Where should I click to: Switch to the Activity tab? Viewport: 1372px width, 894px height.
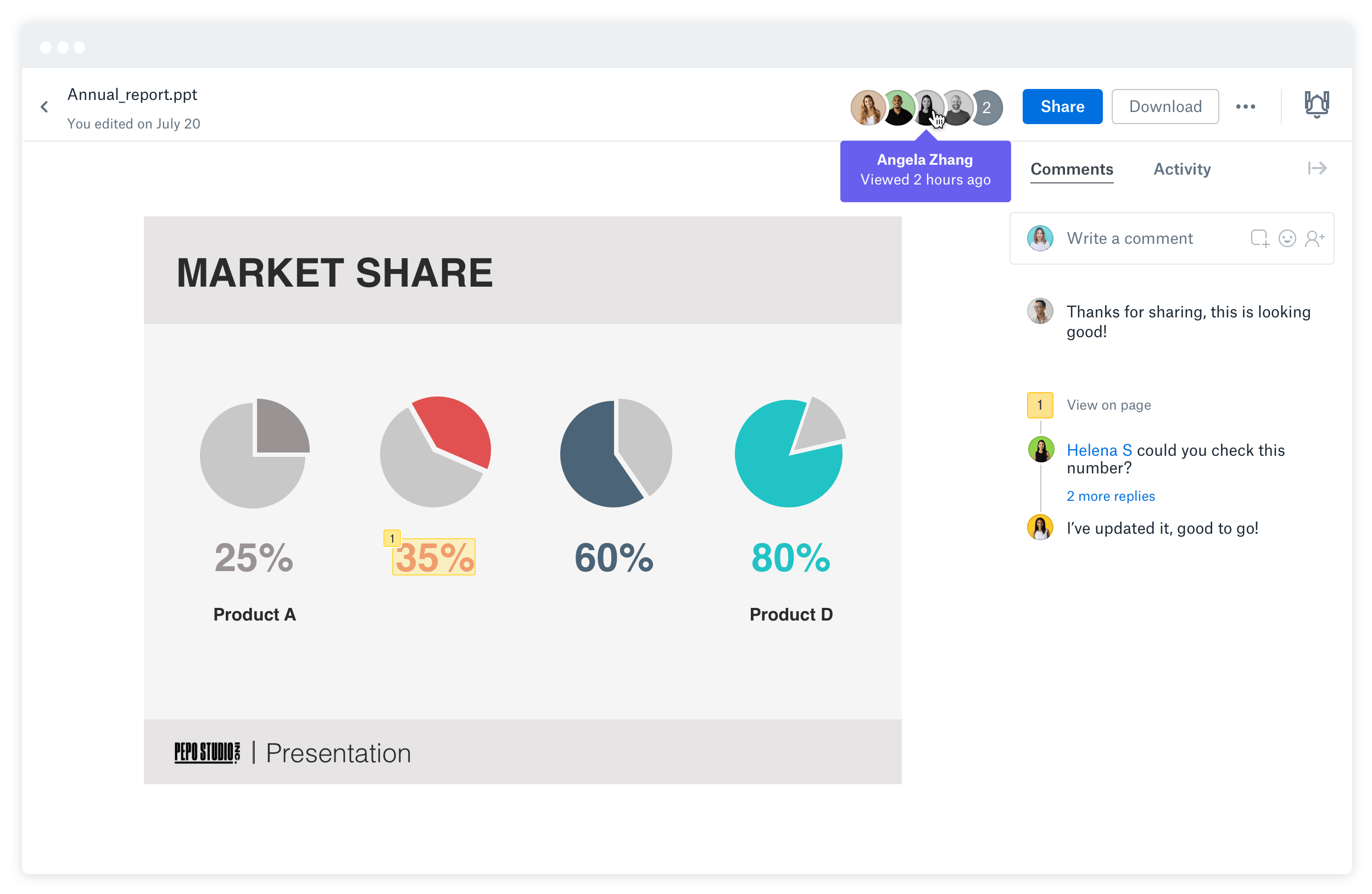tap(1182, 169)
